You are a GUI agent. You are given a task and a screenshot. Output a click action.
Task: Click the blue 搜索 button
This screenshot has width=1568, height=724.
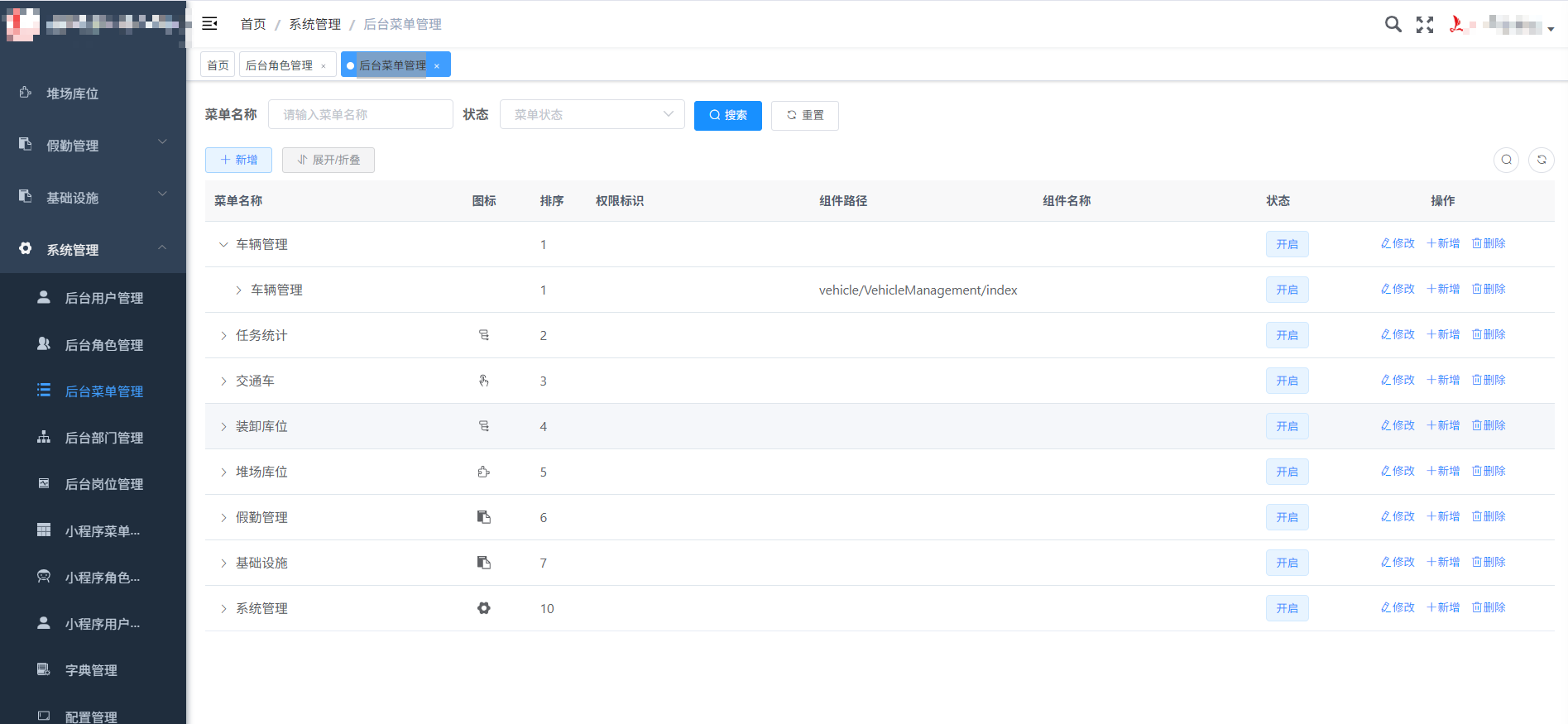click(x=728, y=115)
